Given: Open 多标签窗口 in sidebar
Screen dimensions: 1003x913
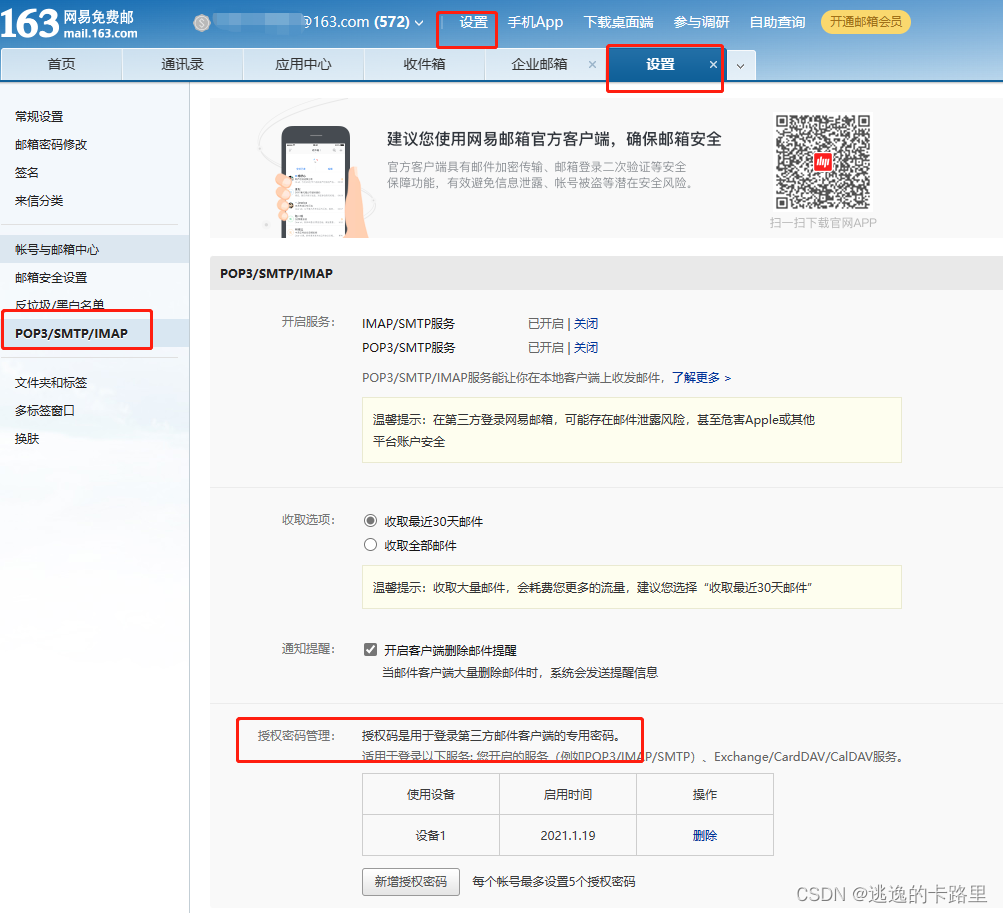Looking at the screenshot, I should pyautogui.click(x=45, y=411).
